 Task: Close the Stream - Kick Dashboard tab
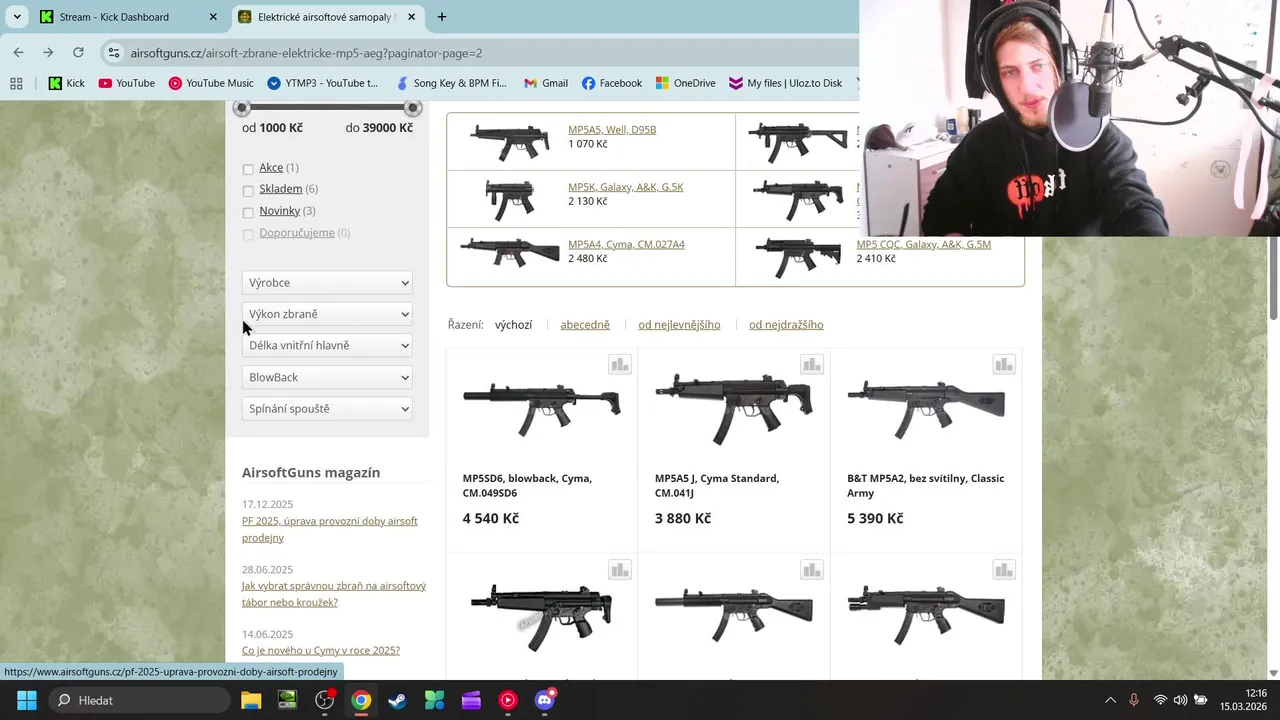(x=213, y=17)
